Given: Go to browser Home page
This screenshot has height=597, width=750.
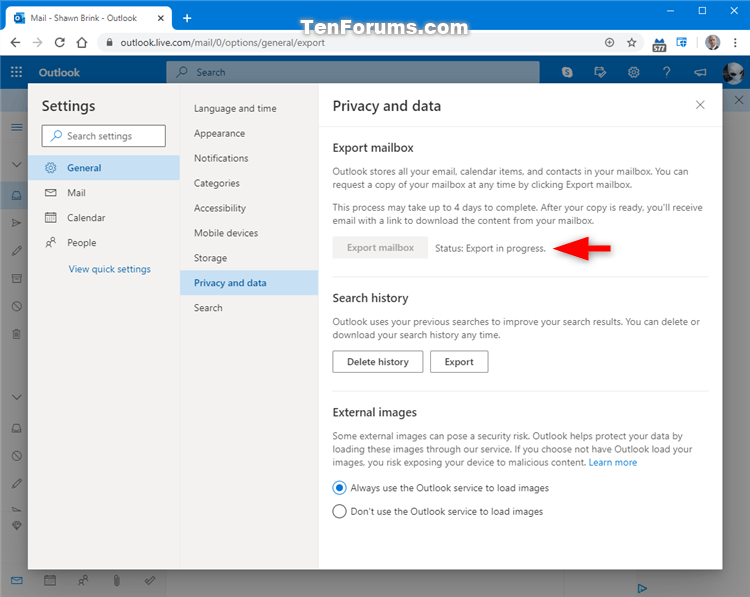Looking at the screenshot, I should point(82,43).
